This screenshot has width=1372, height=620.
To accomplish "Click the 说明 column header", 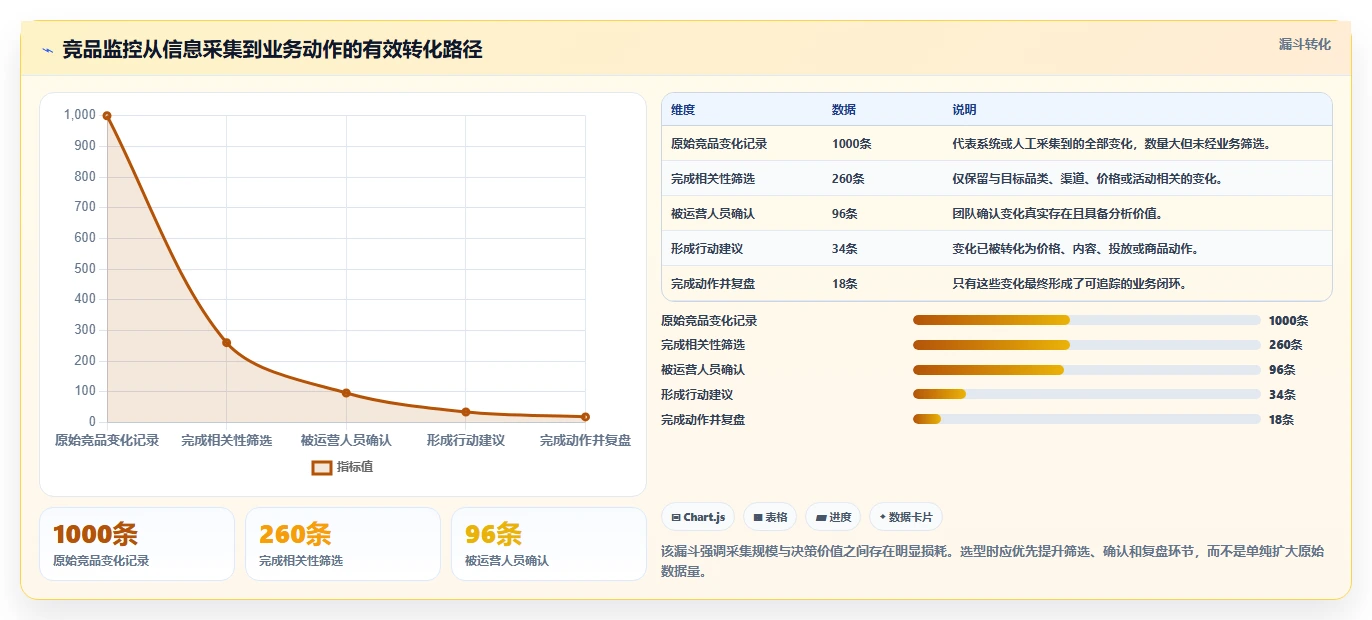I will click(965, 110).
